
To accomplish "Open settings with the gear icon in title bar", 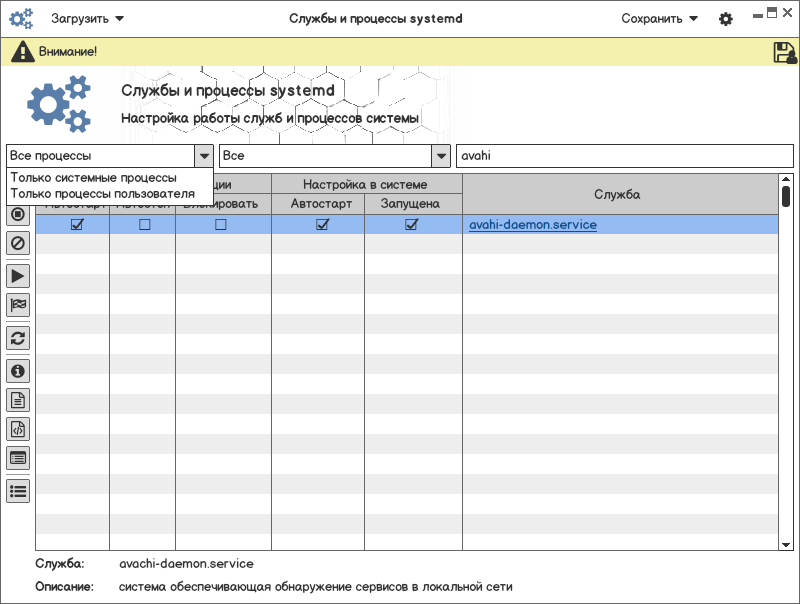I will (726, 19).
